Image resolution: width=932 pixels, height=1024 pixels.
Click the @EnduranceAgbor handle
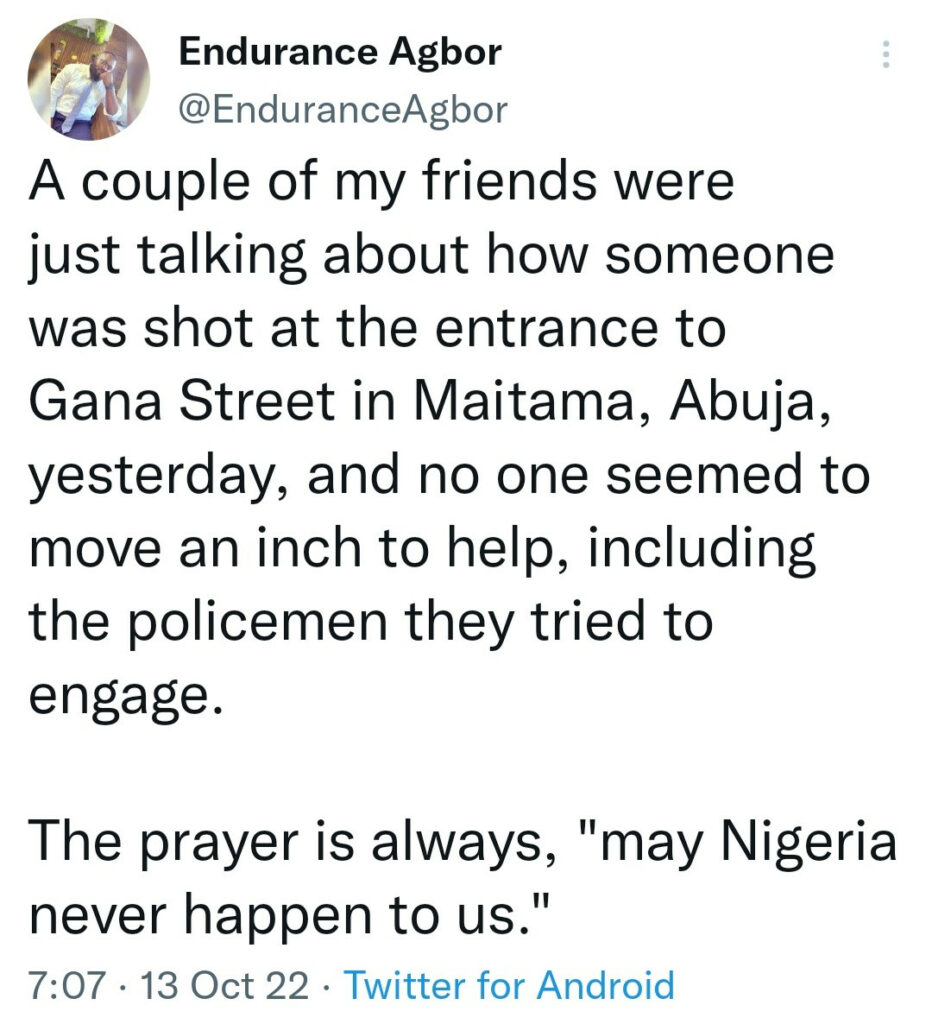tap(342, 110)
